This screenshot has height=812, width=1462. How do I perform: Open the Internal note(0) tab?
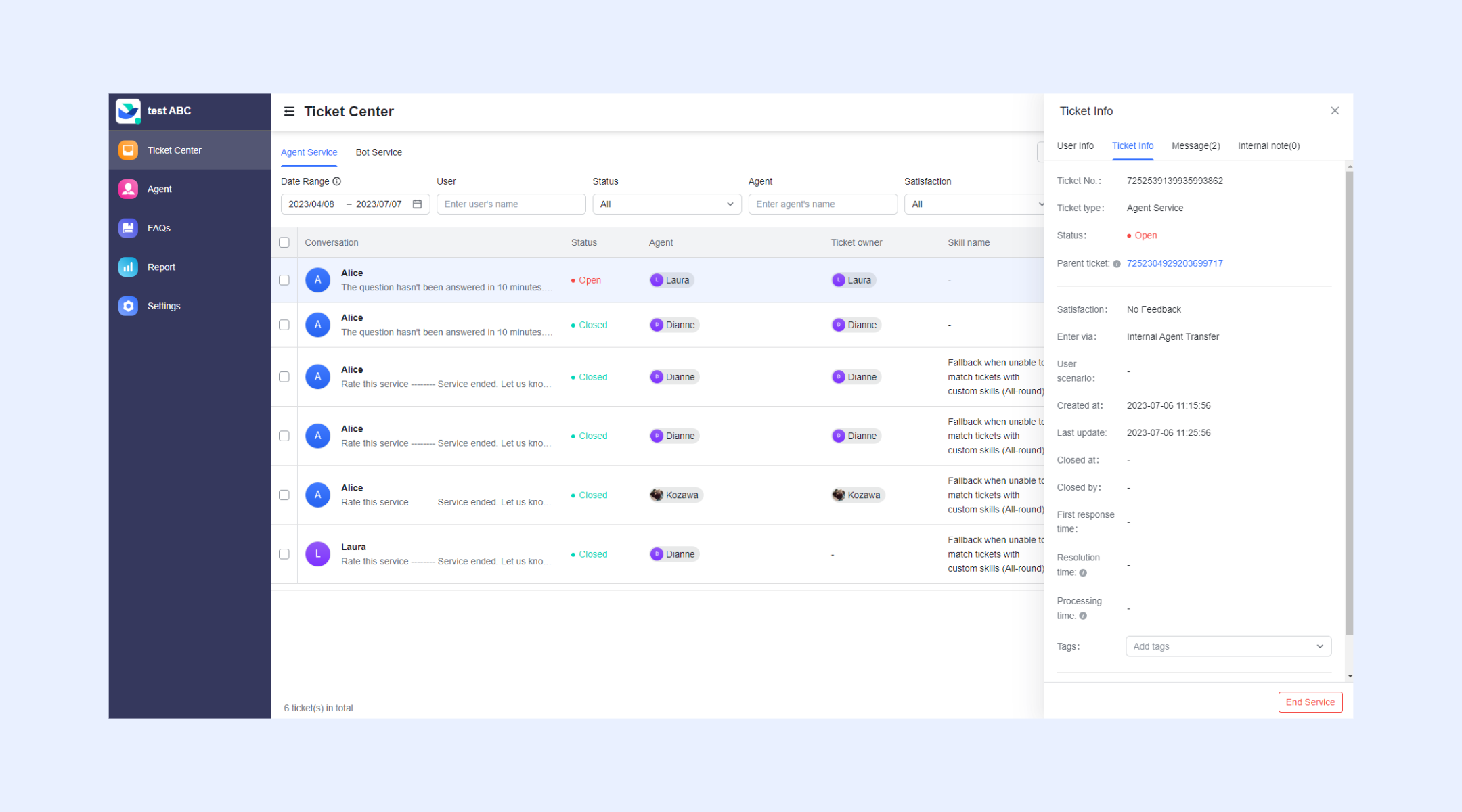1268,145
